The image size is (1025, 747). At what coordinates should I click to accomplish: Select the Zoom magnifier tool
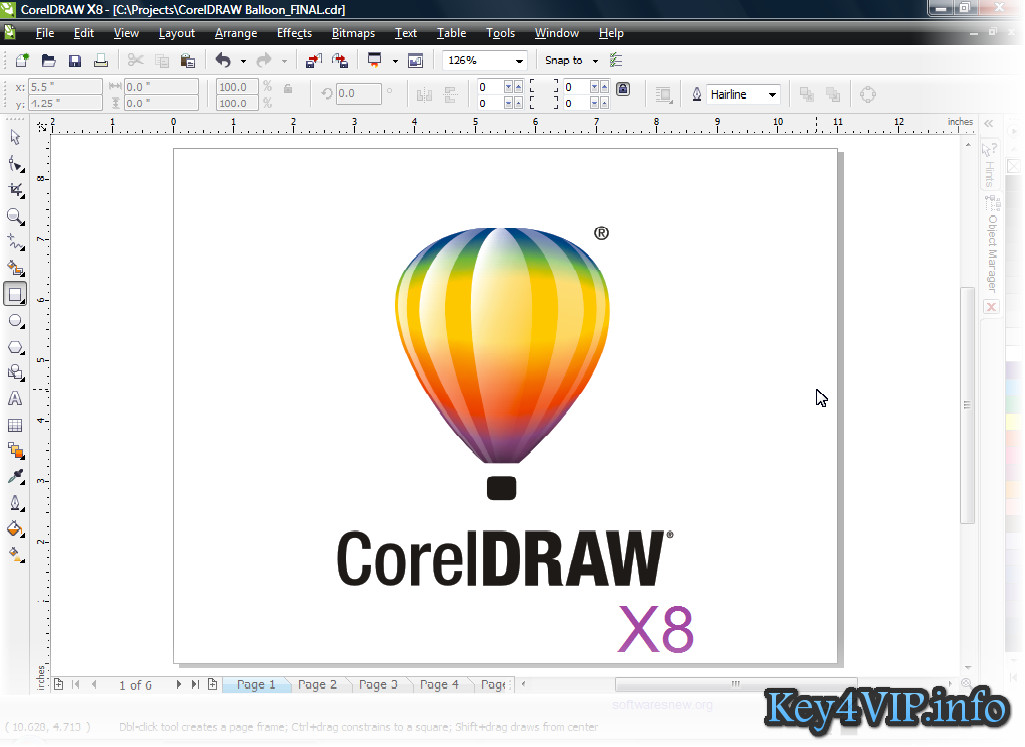(15, 216)
